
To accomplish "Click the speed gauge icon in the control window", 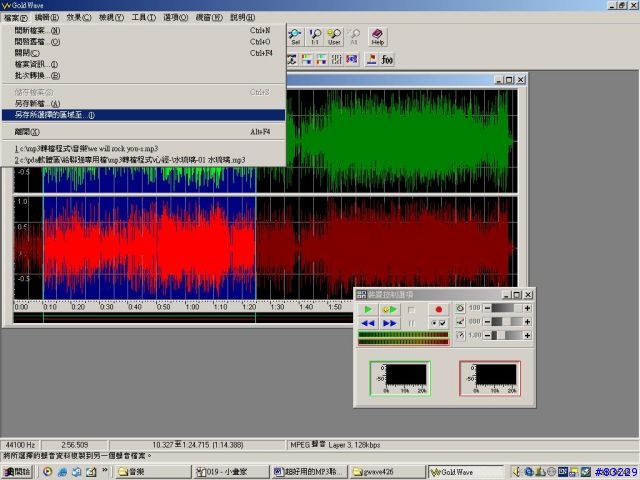I will pos(460,335).
